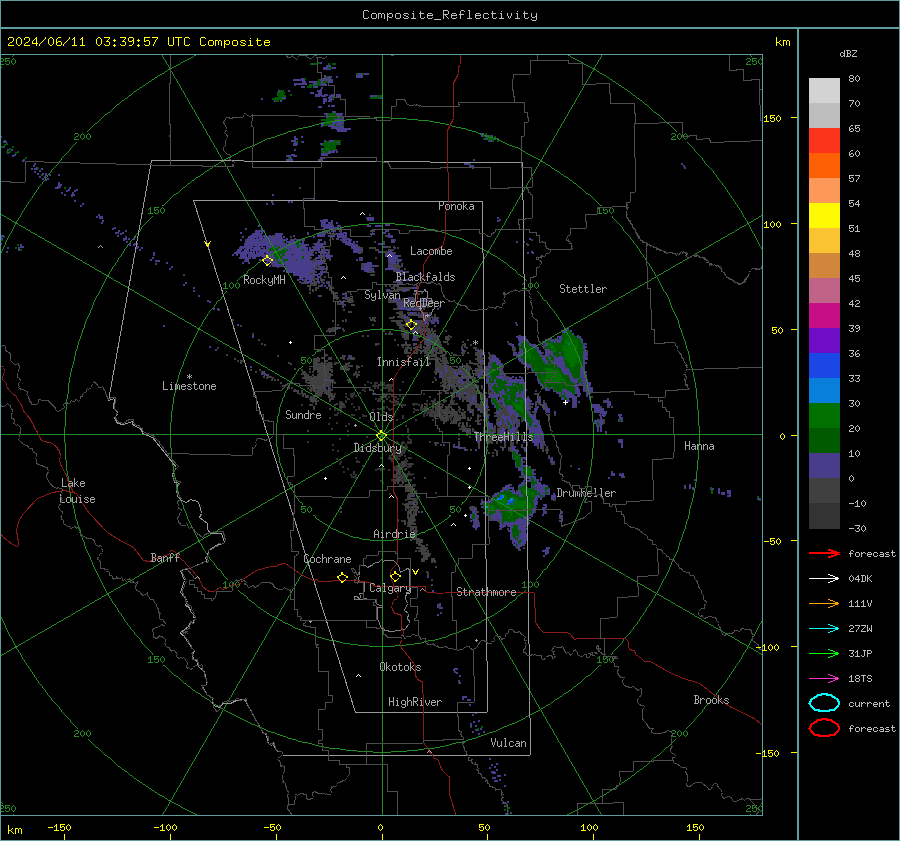900x841 pixels.
Task: Click the -100 tick on bottom km axis
Action: pyautogui.click(x=165, y=827)
